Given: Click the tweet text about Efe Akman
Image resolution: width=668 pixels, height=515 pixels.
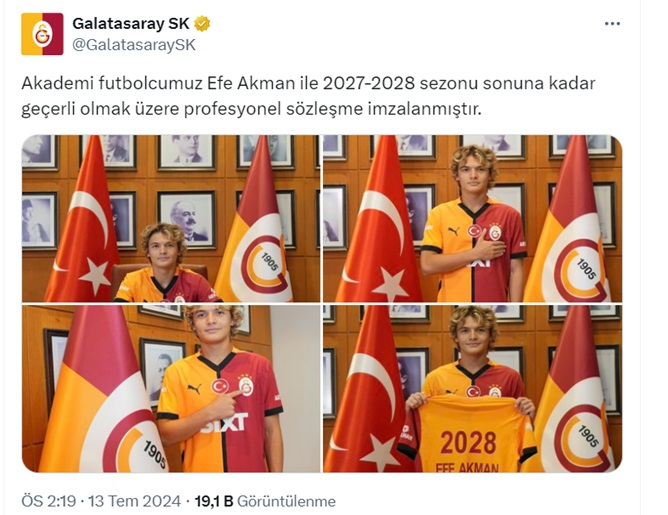Looking at the screenshot, I should (x=308, y=96).
